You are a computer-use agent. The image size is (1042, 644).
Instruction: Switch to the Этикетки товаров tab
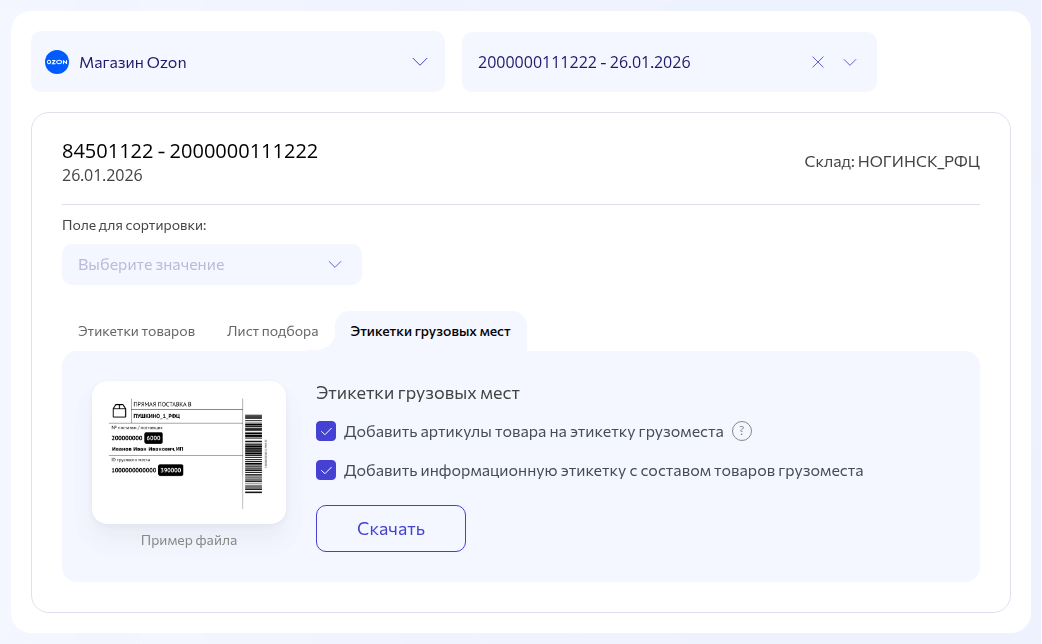coord(136,331)
